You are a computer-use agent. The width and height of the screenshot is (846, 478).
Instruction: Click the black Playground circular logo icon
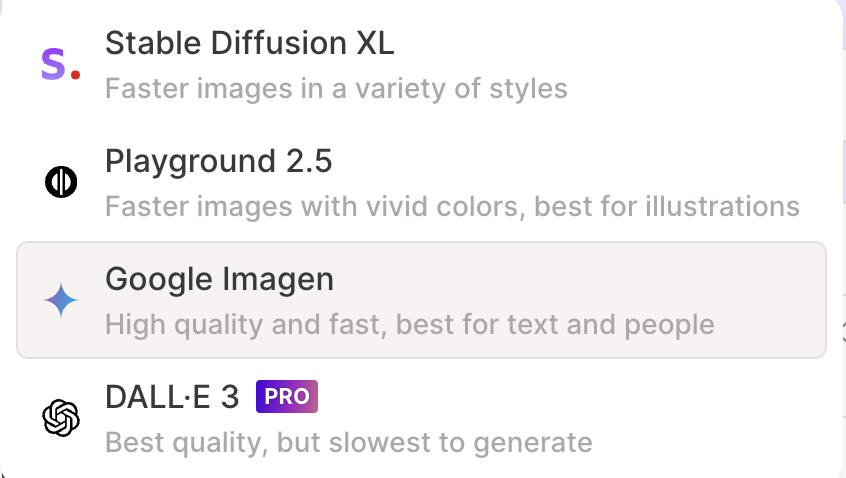(61, 182)
